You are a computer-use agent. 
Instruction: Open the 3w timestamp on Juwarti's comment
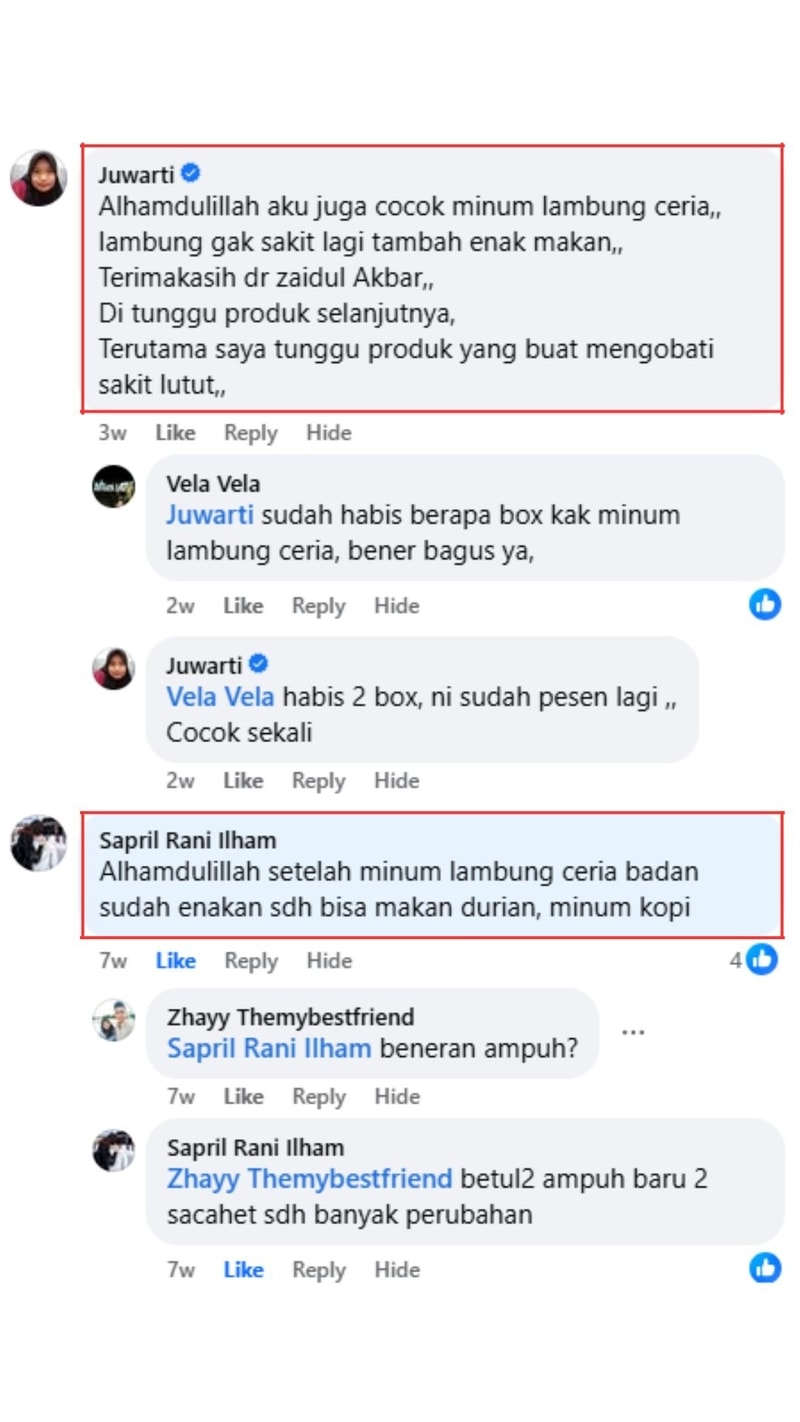tap(112, 433)
